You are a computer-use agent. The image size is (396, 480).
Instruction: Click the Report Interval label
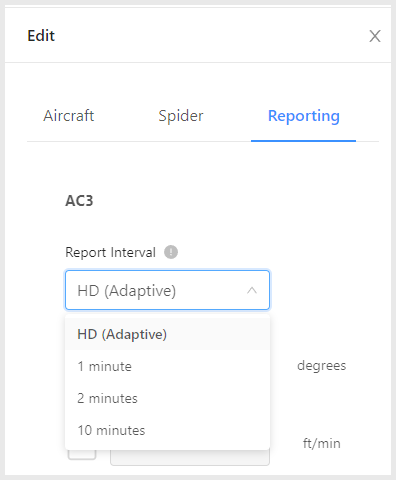point(110,252)
